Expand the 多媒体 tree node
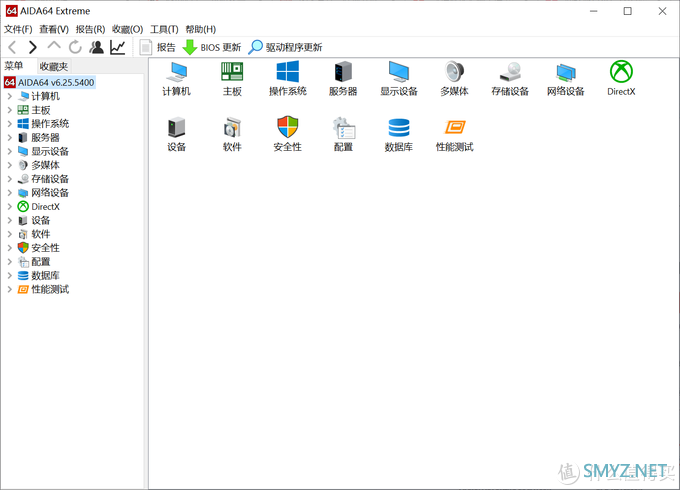Screen dimensions: 680x490 [10, 165]
